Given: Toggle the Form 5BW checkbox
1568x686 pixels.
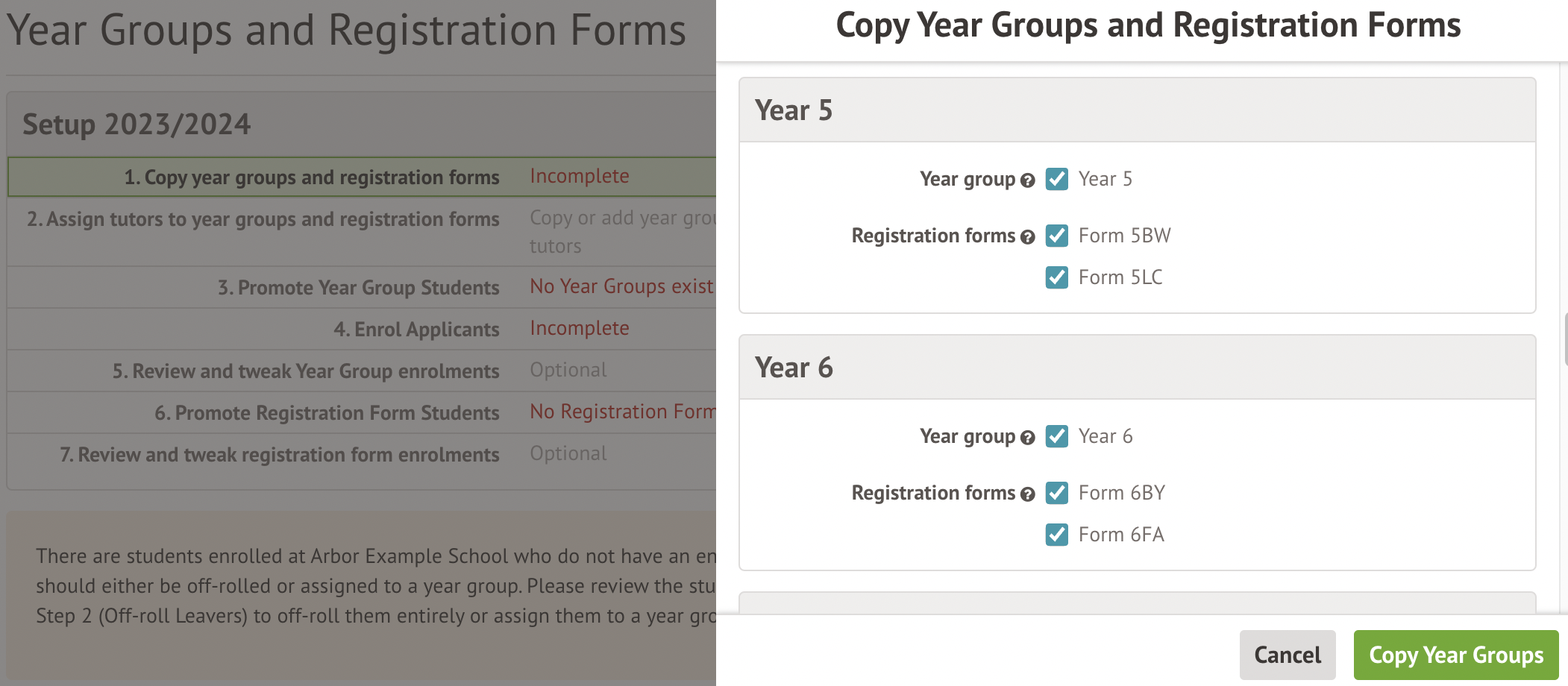Looking at the screenshot, I should coord(1056,236).
